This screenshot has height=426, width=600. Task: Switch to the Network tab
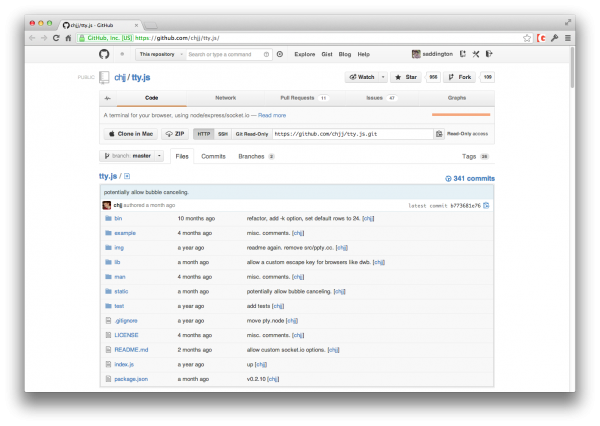(x=225, y=98)
